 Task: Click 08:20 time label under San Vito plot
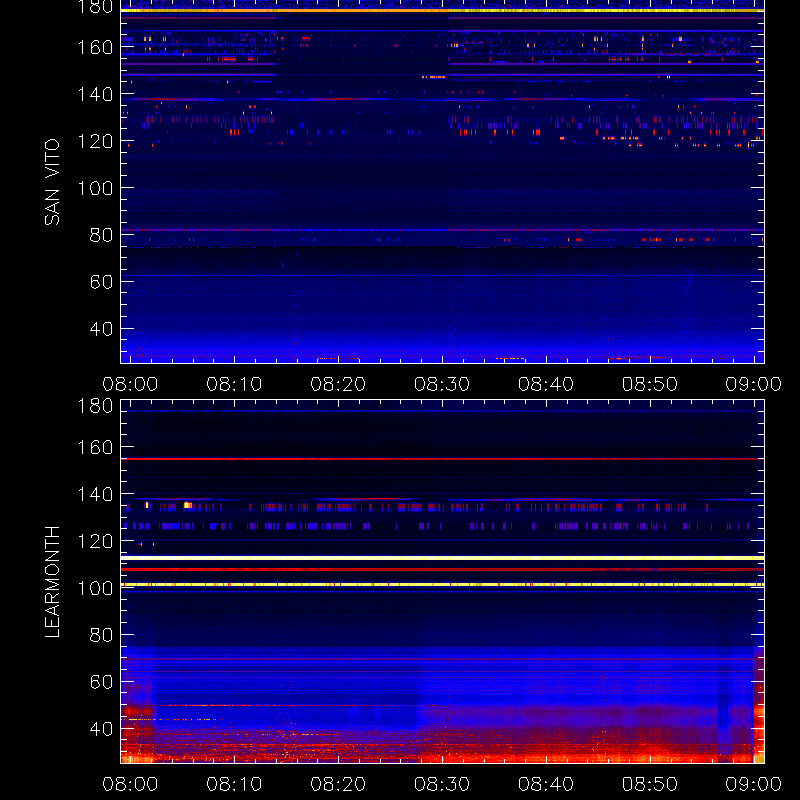[338, 384]
